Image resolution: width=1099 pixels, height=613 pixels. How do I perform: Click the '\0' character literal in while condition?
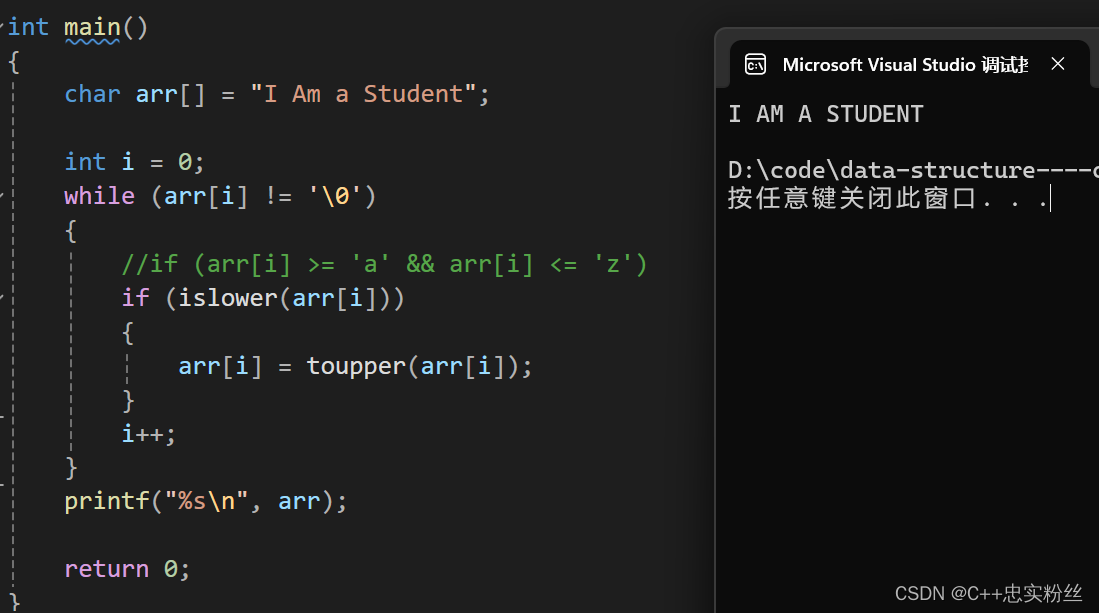(335, 196)
